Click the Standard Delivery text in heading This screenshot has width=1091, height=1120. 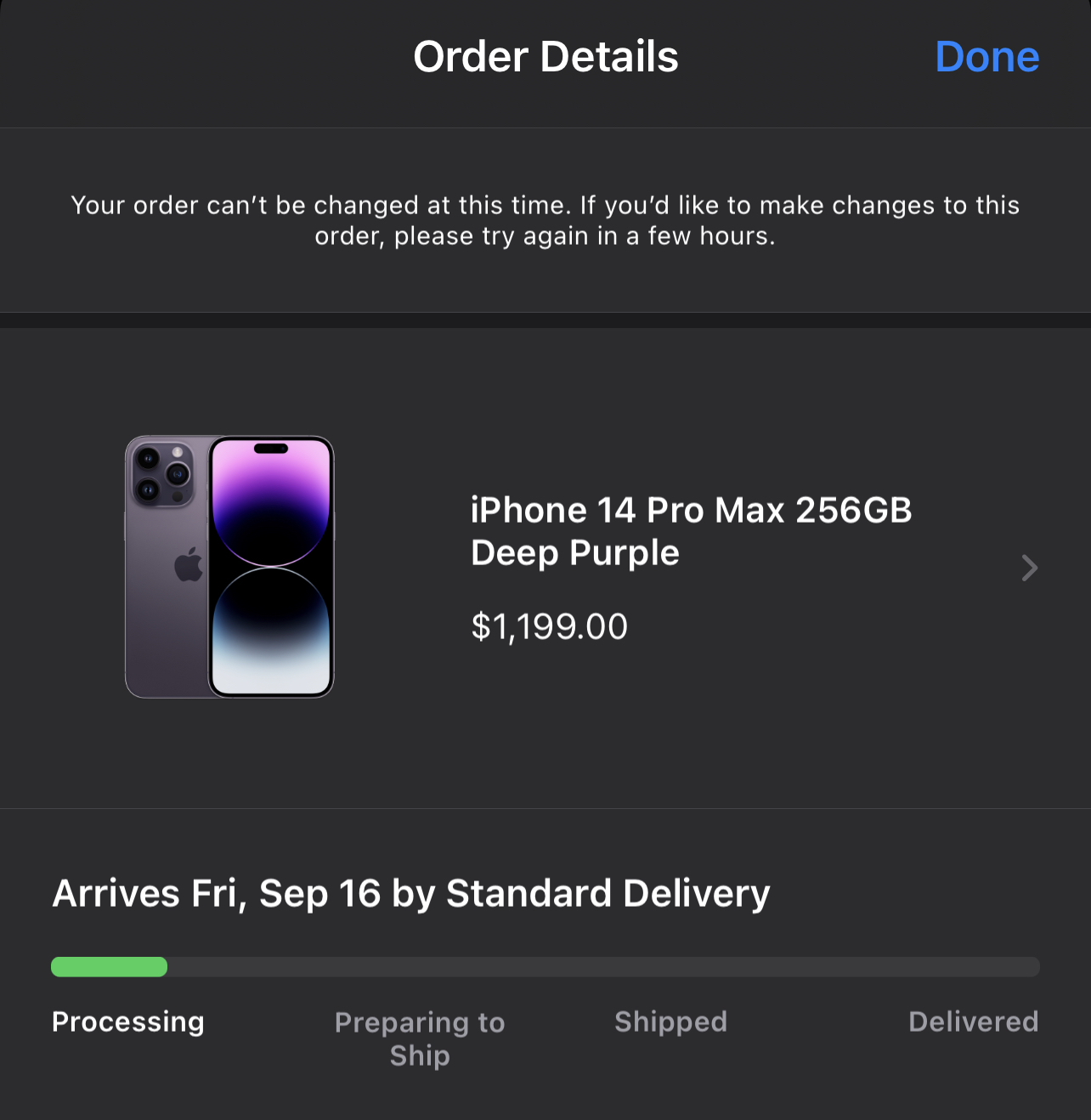click(x=608, y=894)
